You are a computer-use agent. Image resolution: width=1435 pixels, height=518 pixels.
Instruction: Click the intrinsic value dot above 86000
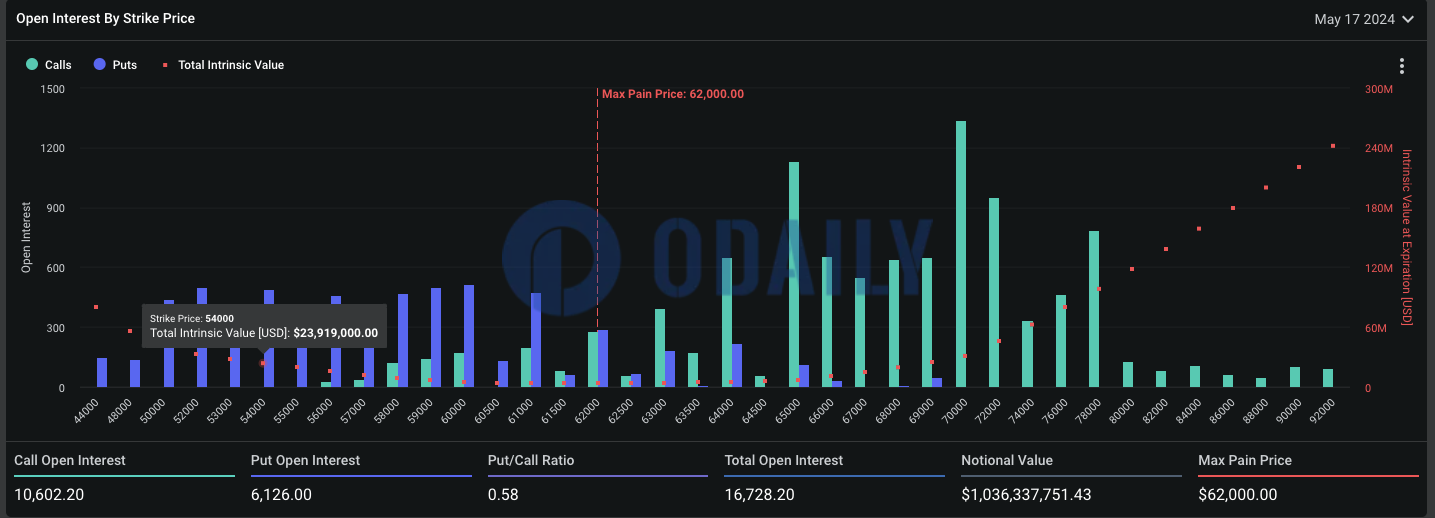[x=1233, y=208]
